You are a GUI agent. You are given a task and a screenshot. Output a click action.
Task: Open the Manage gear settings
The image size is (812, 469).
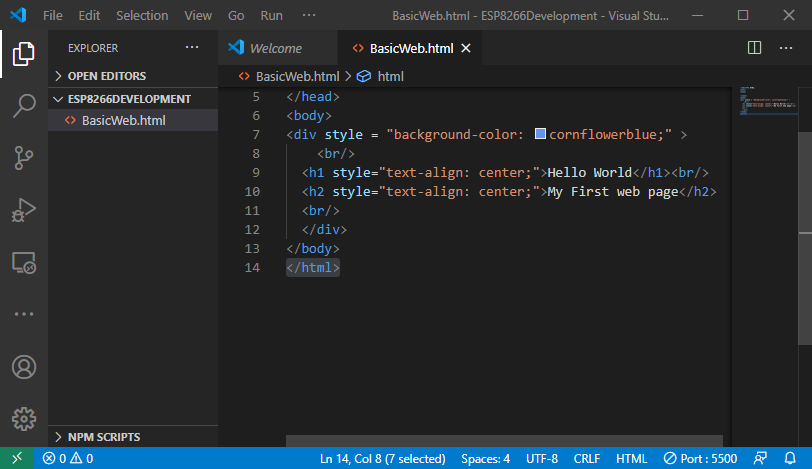24,418
